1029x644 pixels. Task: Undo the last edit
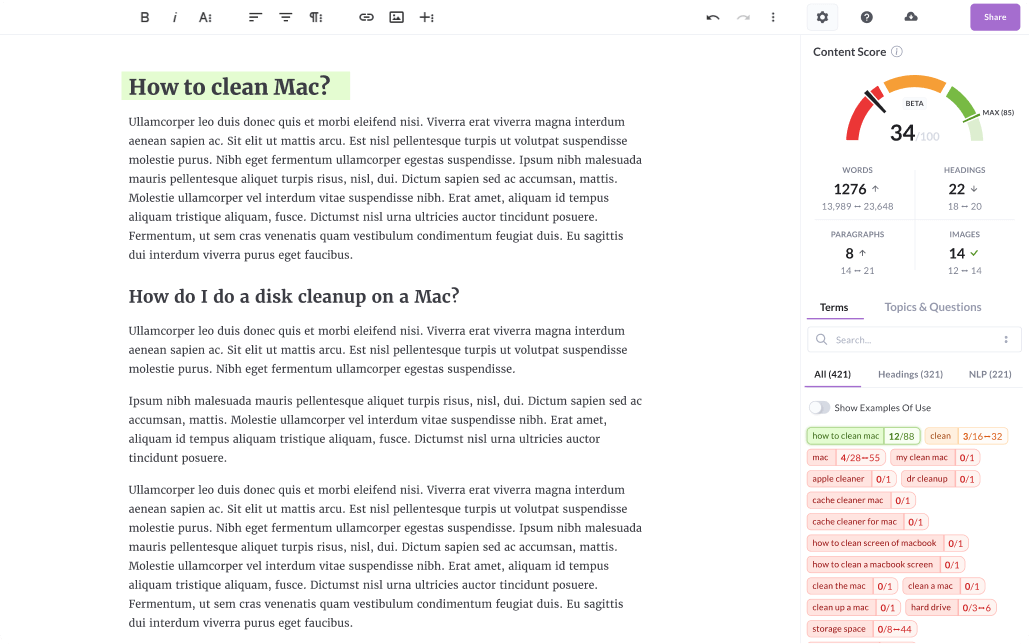(712, 17)
